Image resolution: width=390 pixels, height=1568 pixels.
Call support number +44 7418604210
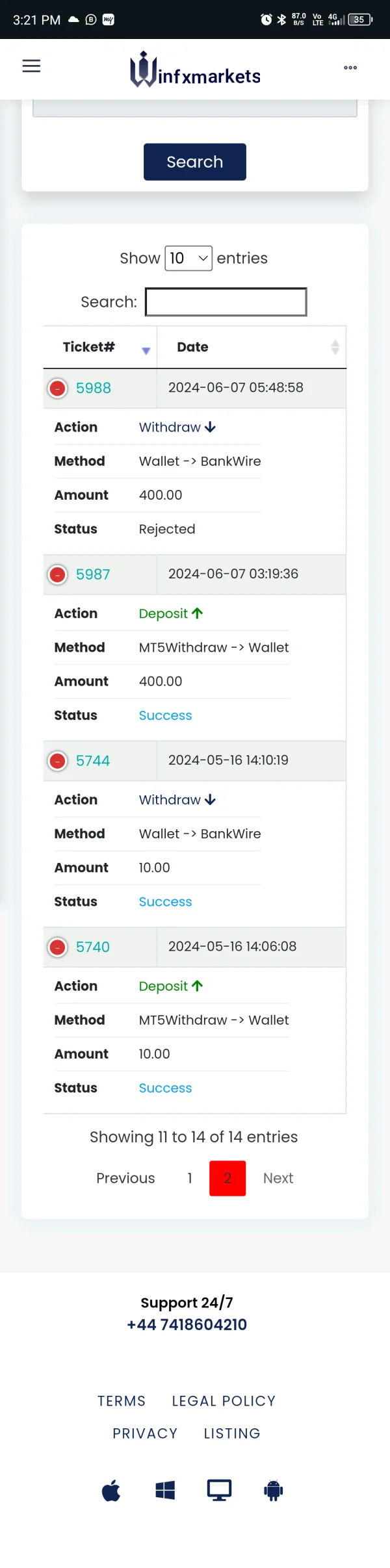click(x=187, y=1324)
